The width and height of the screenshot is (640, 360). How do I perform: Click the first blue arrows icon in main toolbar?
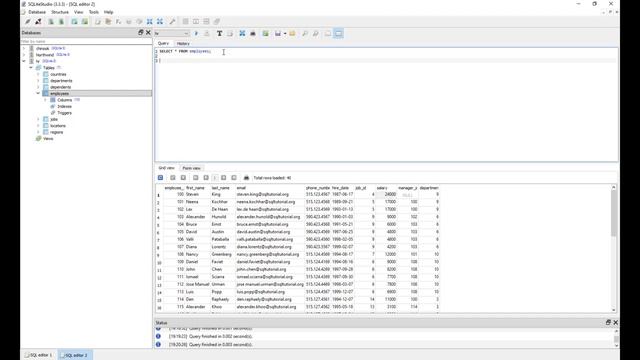[150, 22]
